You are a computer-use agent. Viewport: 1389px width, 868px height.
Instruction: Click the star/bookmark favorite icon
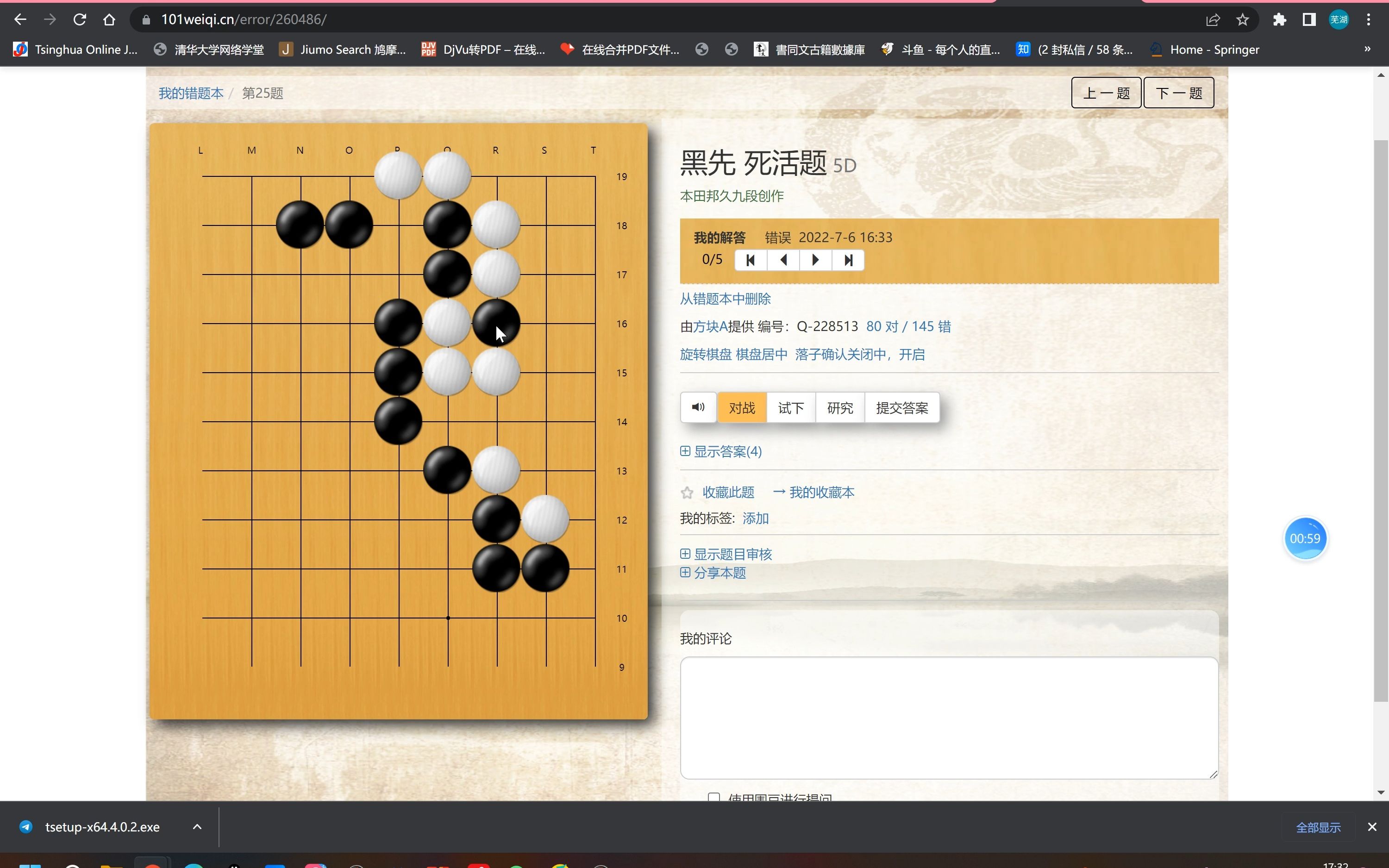click(x=686, y=492)
